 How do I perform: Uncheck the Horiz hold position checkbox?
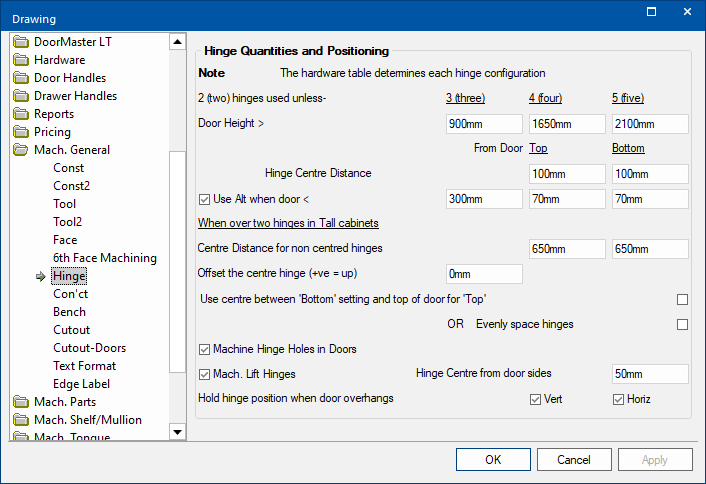(618, 399)
